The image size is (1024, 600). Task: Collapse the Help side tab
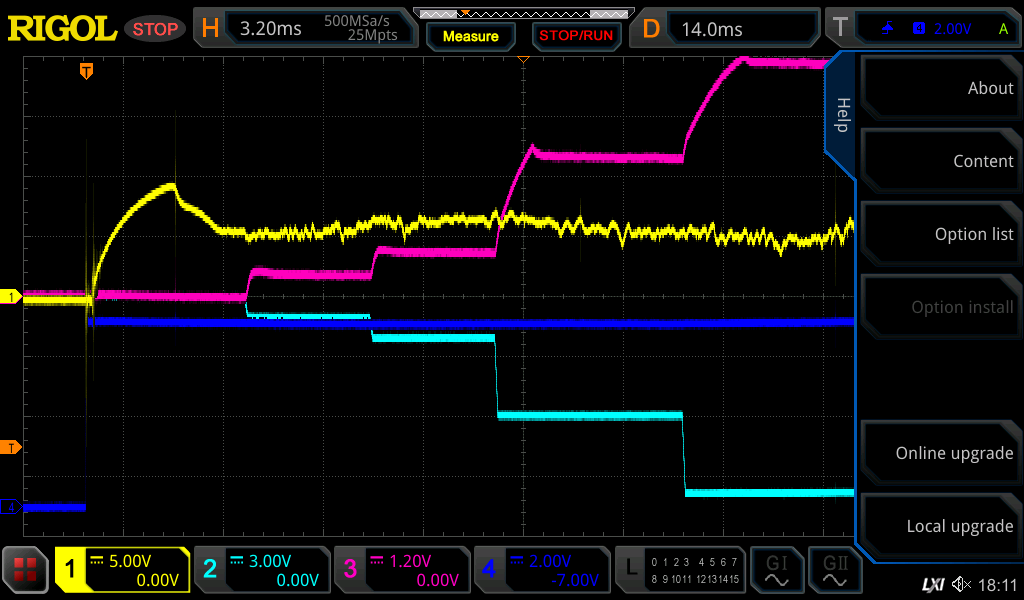pos(841,115)
